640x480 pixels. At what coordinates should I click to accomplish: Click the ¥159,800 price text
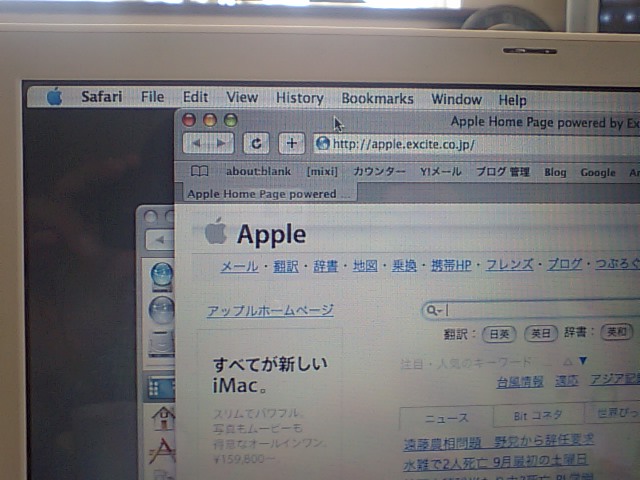click(x=244, y=459)
